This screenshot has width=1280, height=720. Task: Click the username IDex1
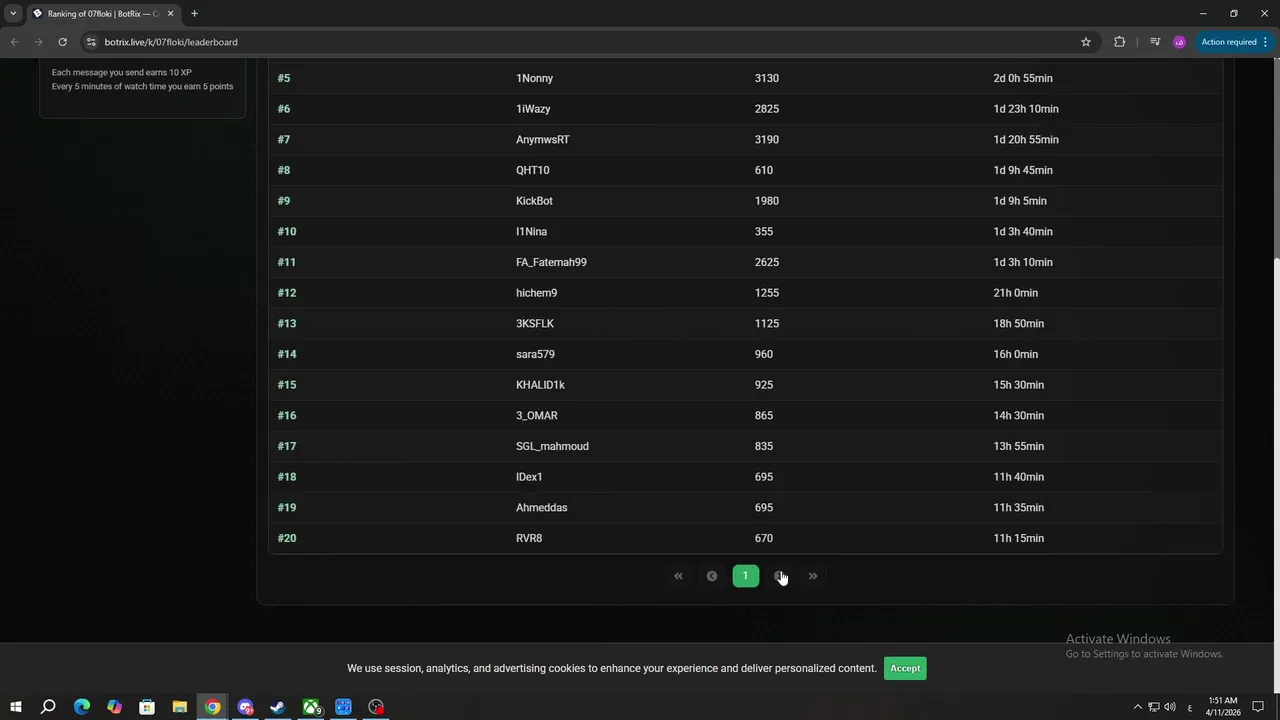[529, 477]
